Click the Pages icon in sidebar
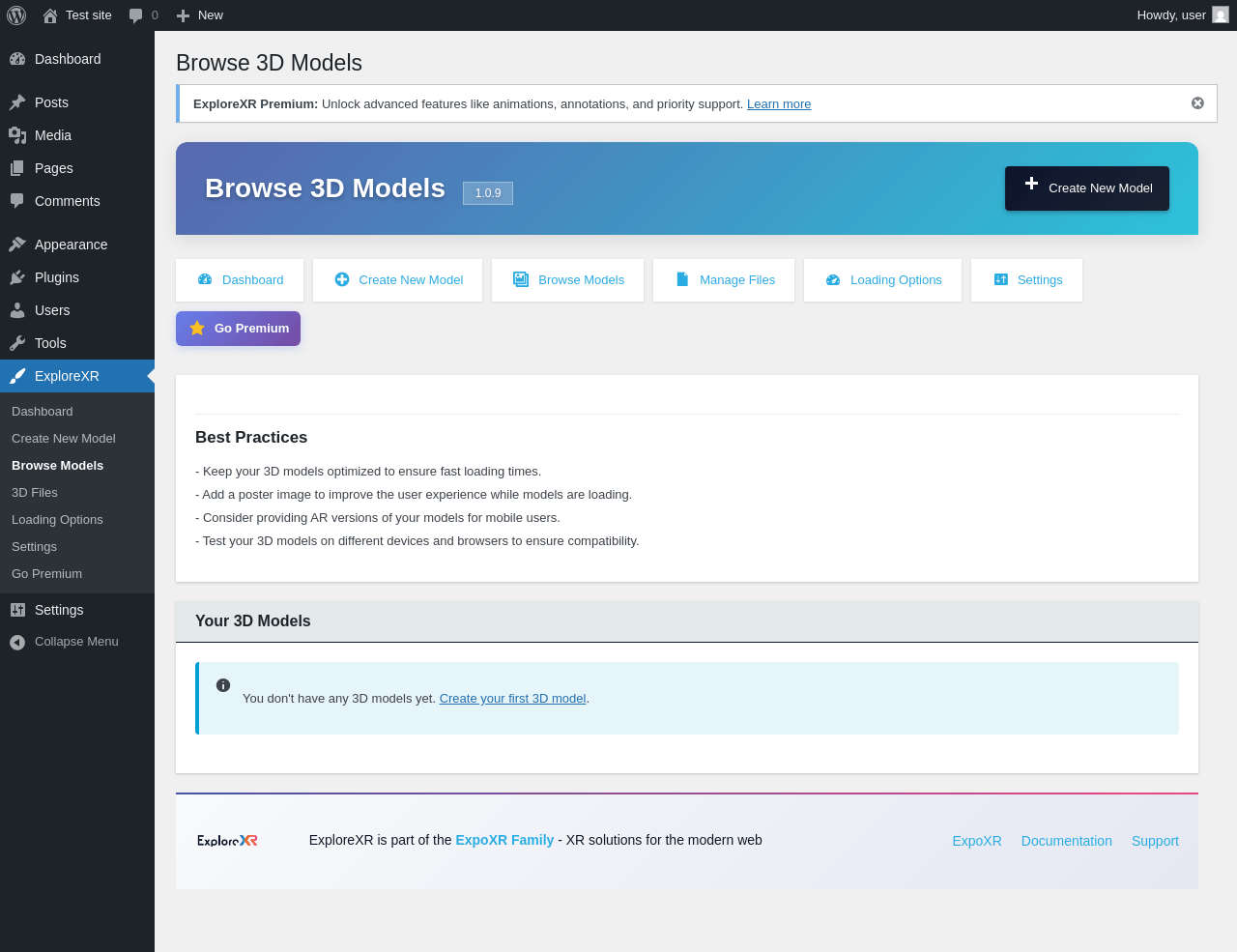Screen dimensions: 1237x952 [x=17, y=168]
